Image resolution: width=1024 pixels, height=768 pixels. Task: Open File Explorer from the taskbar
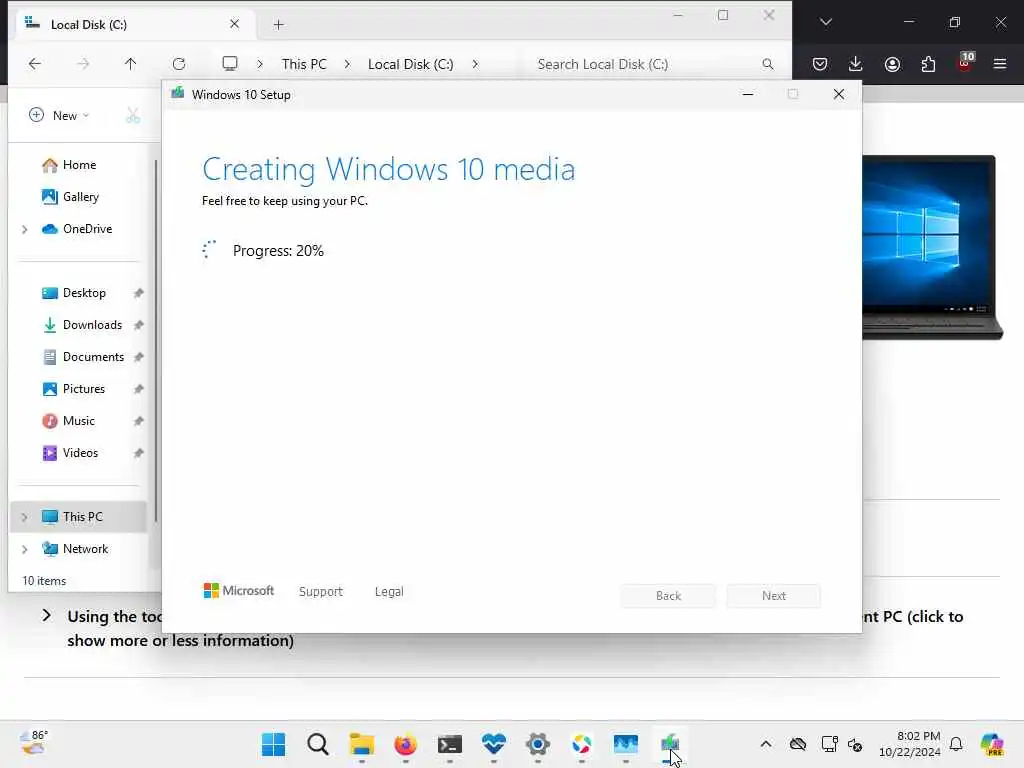[361, 744]
